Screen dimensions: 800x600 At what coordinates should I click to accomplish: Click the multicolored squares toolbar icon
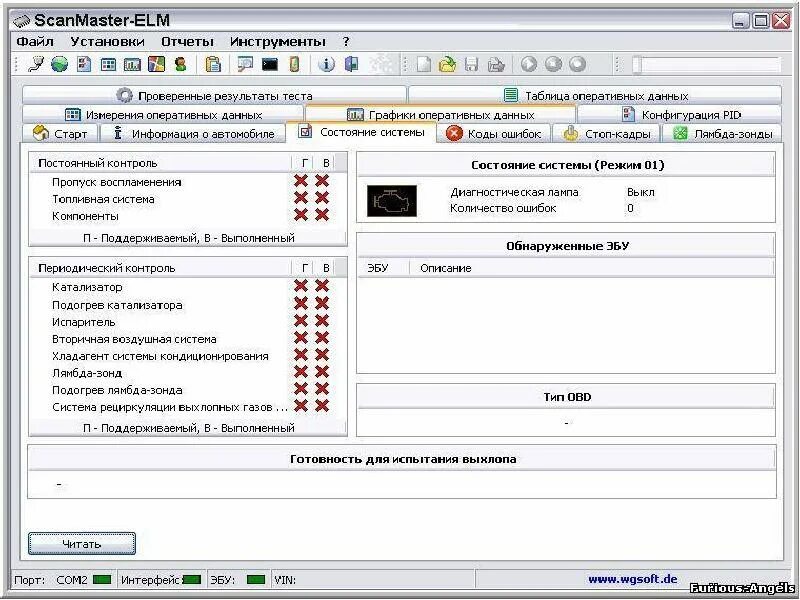coord(156,64)
